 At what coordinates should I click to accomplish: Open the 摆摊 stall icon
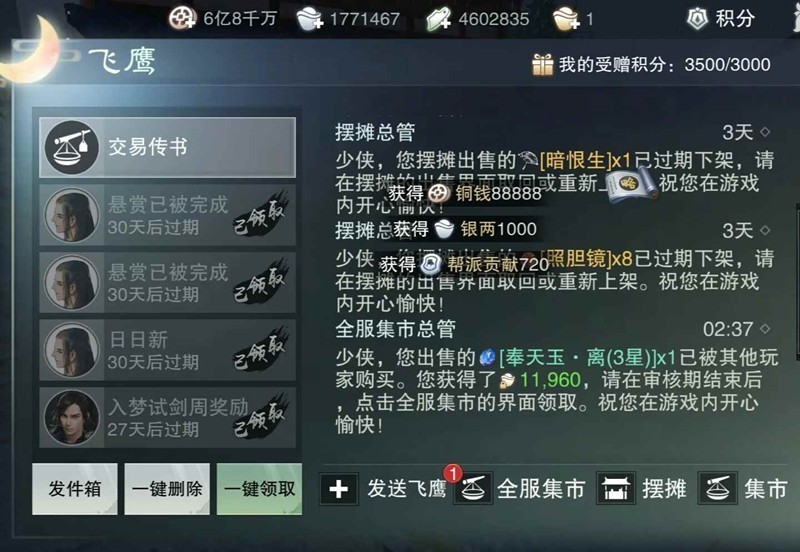616,489
